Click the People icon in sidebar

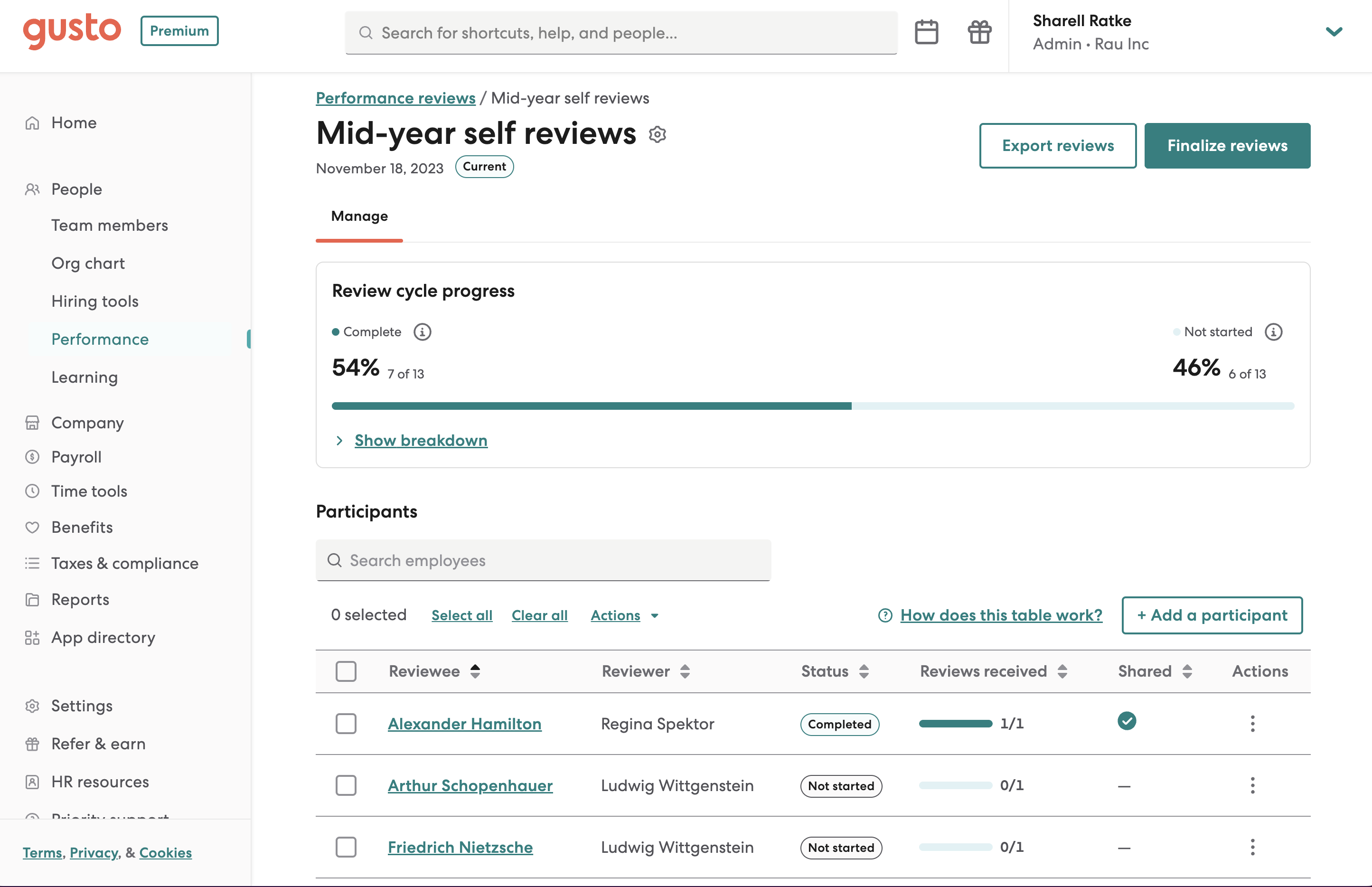(x=32, y=189)
